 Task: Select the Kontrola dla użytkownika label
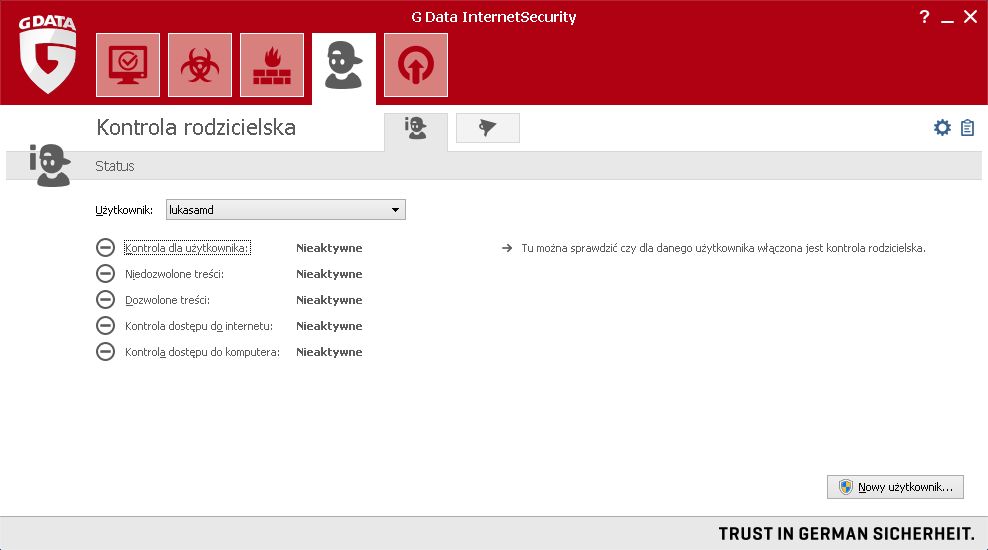pos(187,248)
